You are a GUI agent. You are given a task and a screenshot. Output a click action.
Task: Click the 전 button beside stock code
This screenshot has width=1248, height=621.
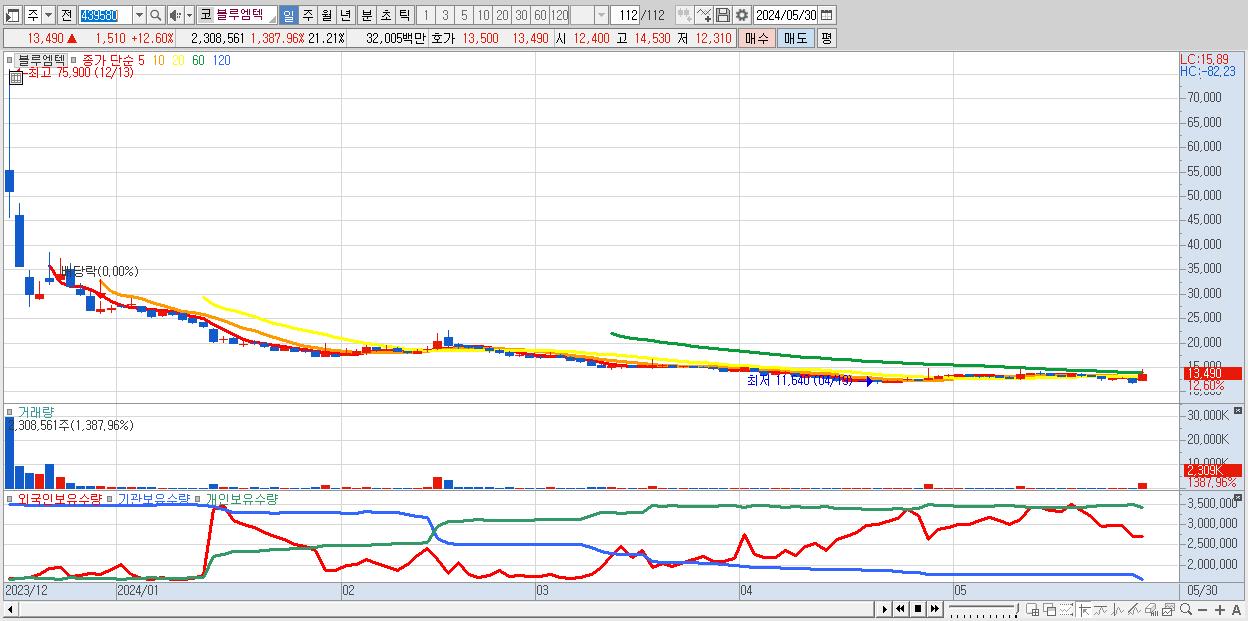(66, 15)
